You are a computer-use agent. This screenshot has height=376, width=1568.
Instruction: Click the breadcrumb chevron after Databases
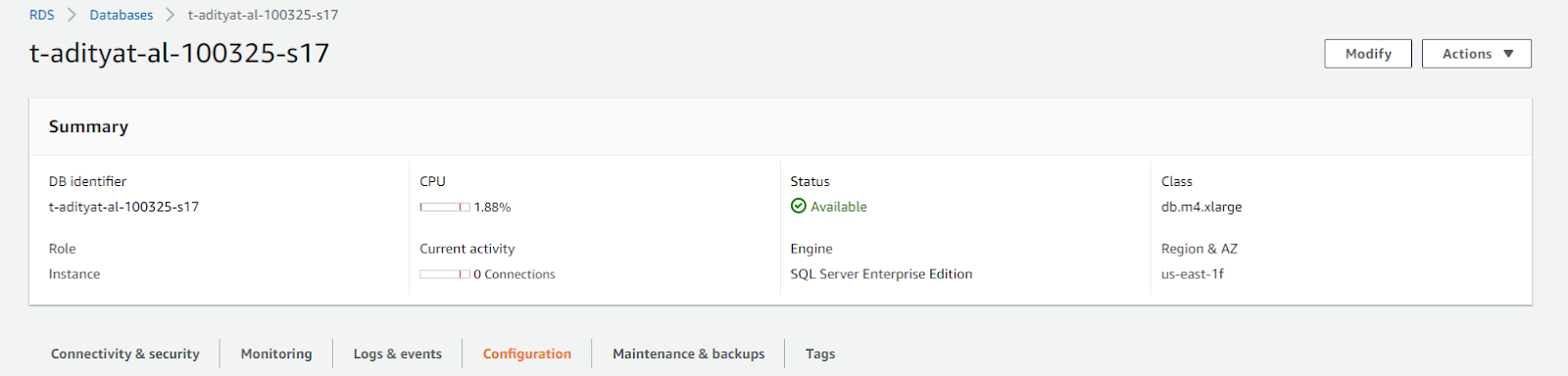pos(171,15)
